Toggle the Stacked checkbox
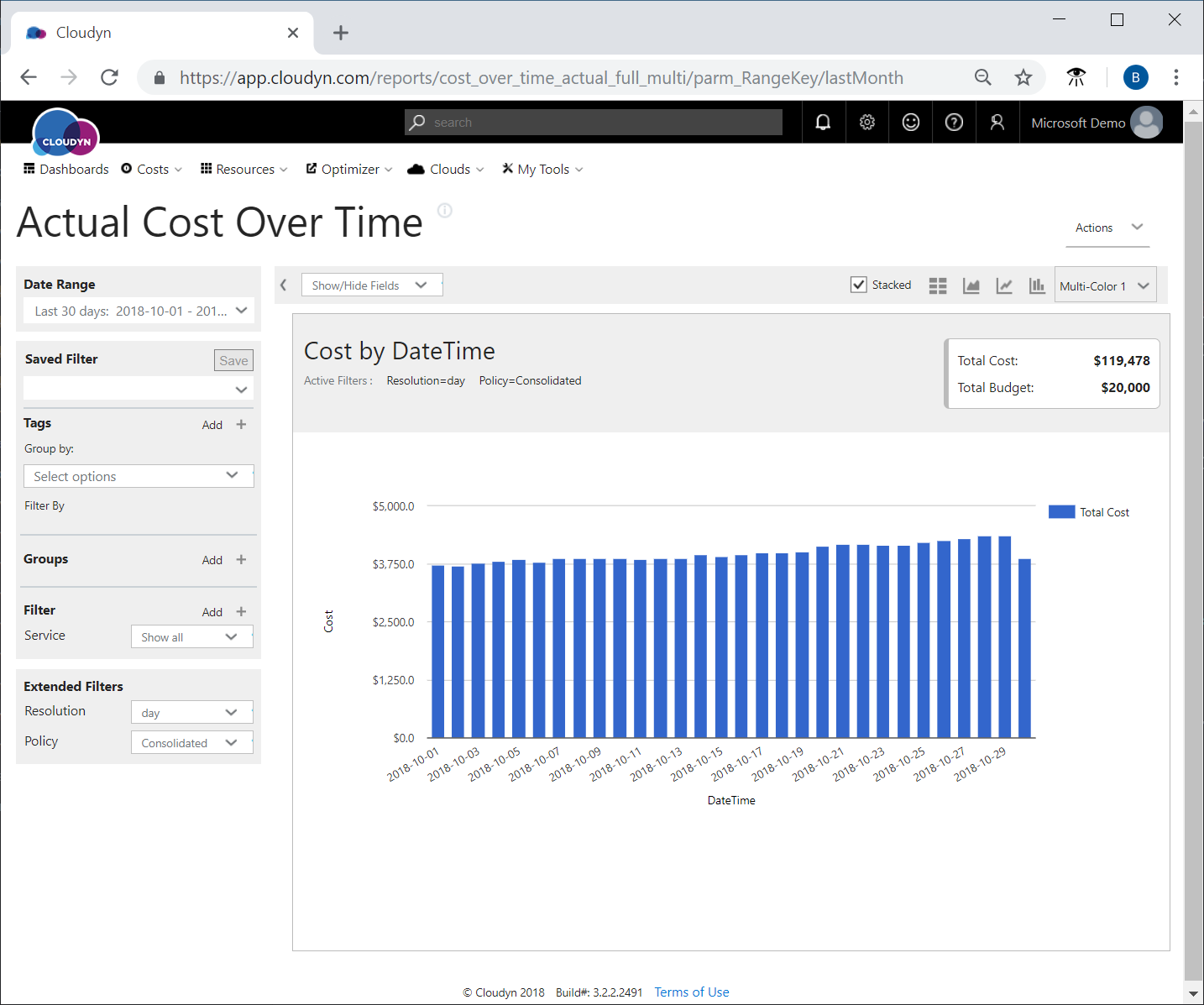 click(859, 285)
